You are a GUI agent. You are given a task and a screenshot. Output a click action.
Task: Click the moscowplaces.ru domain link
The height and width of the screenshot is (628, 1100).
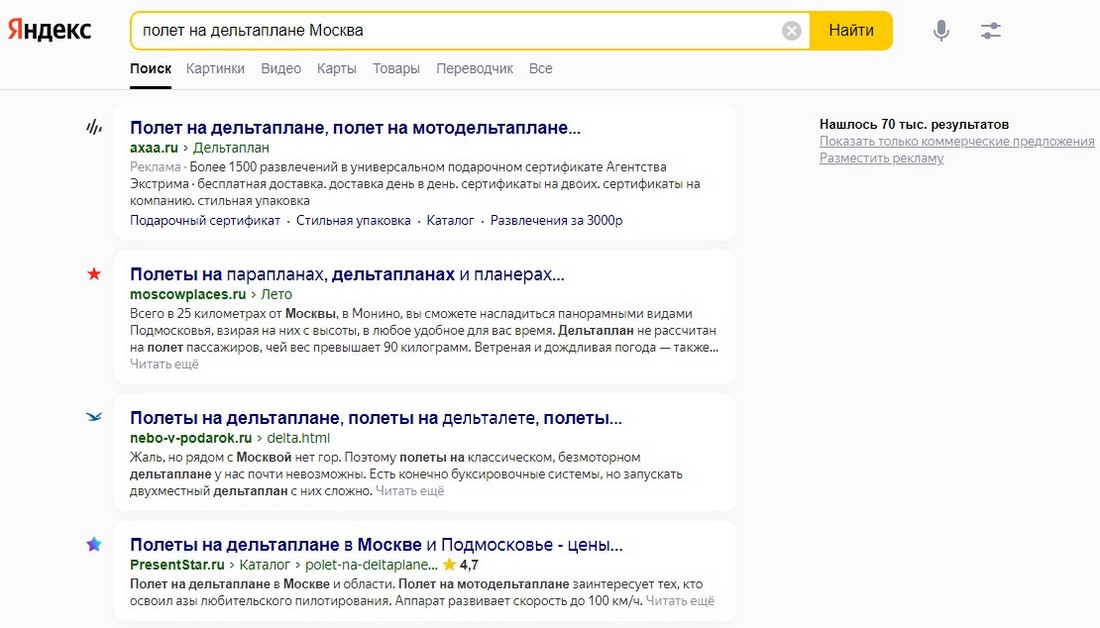[x=188, y=295]
